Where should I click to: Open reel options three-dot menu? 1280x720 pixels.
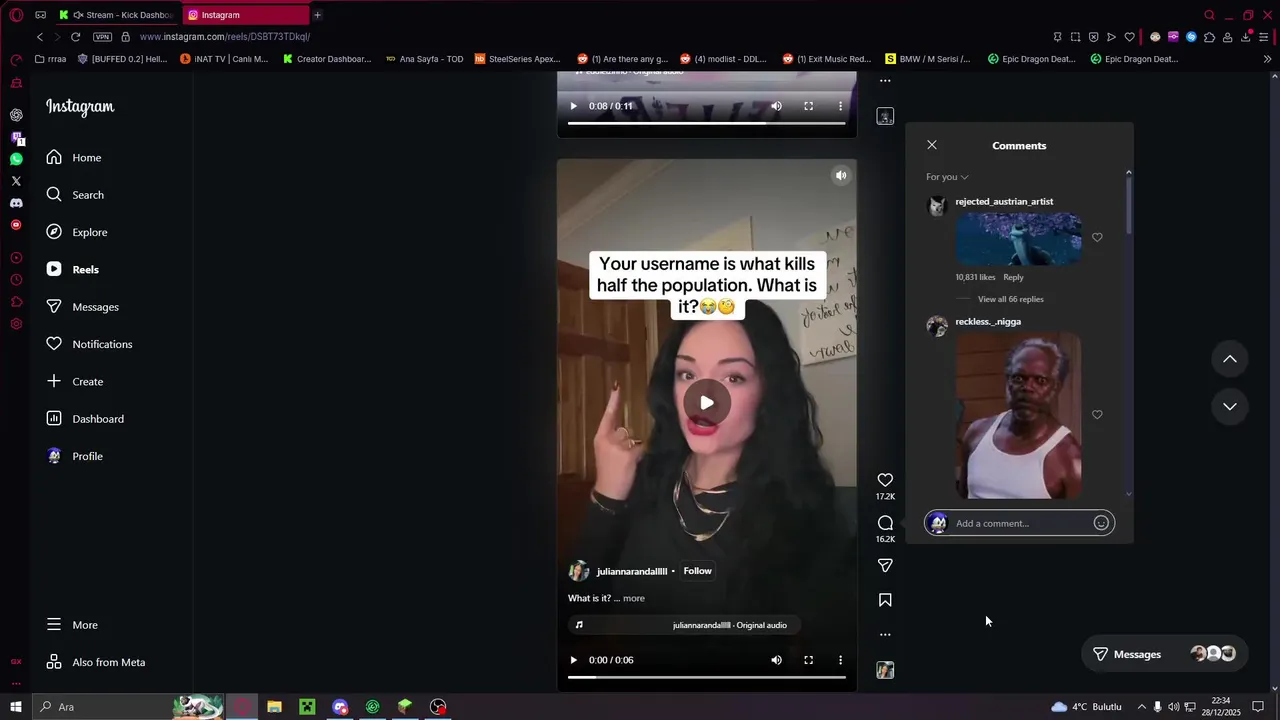(885, 634)
